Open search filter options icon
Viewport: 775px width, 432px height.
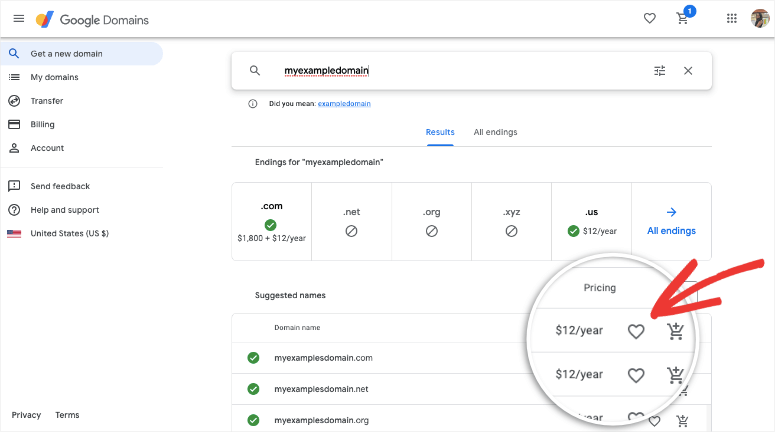(x=660, y=71)
